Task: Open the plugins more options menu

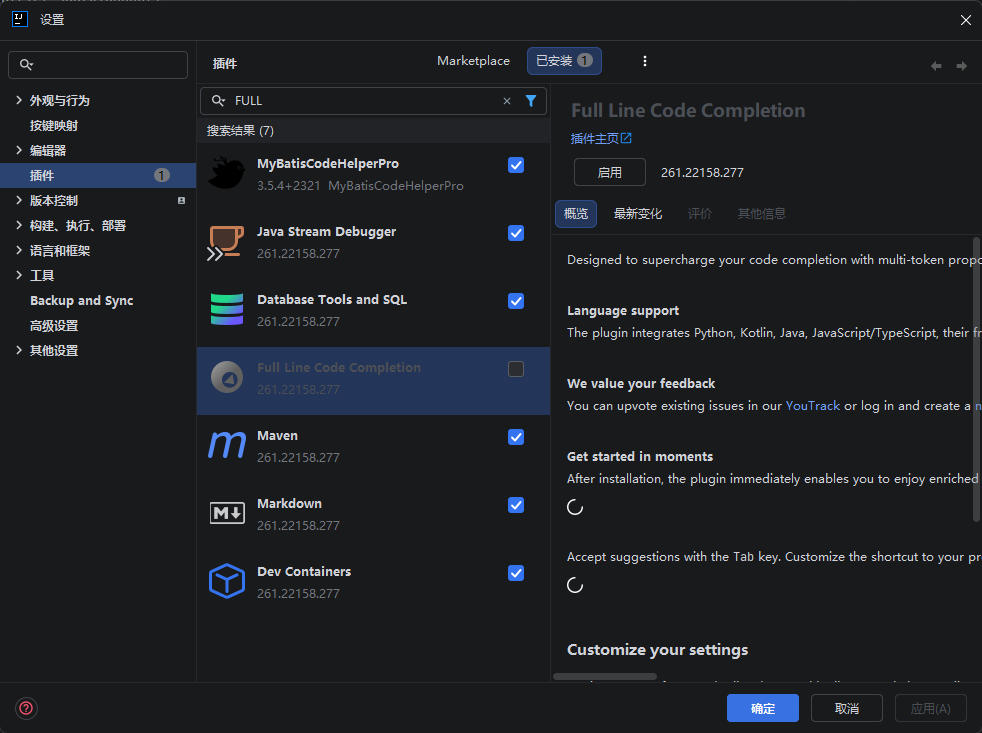Action: point(644,61)
